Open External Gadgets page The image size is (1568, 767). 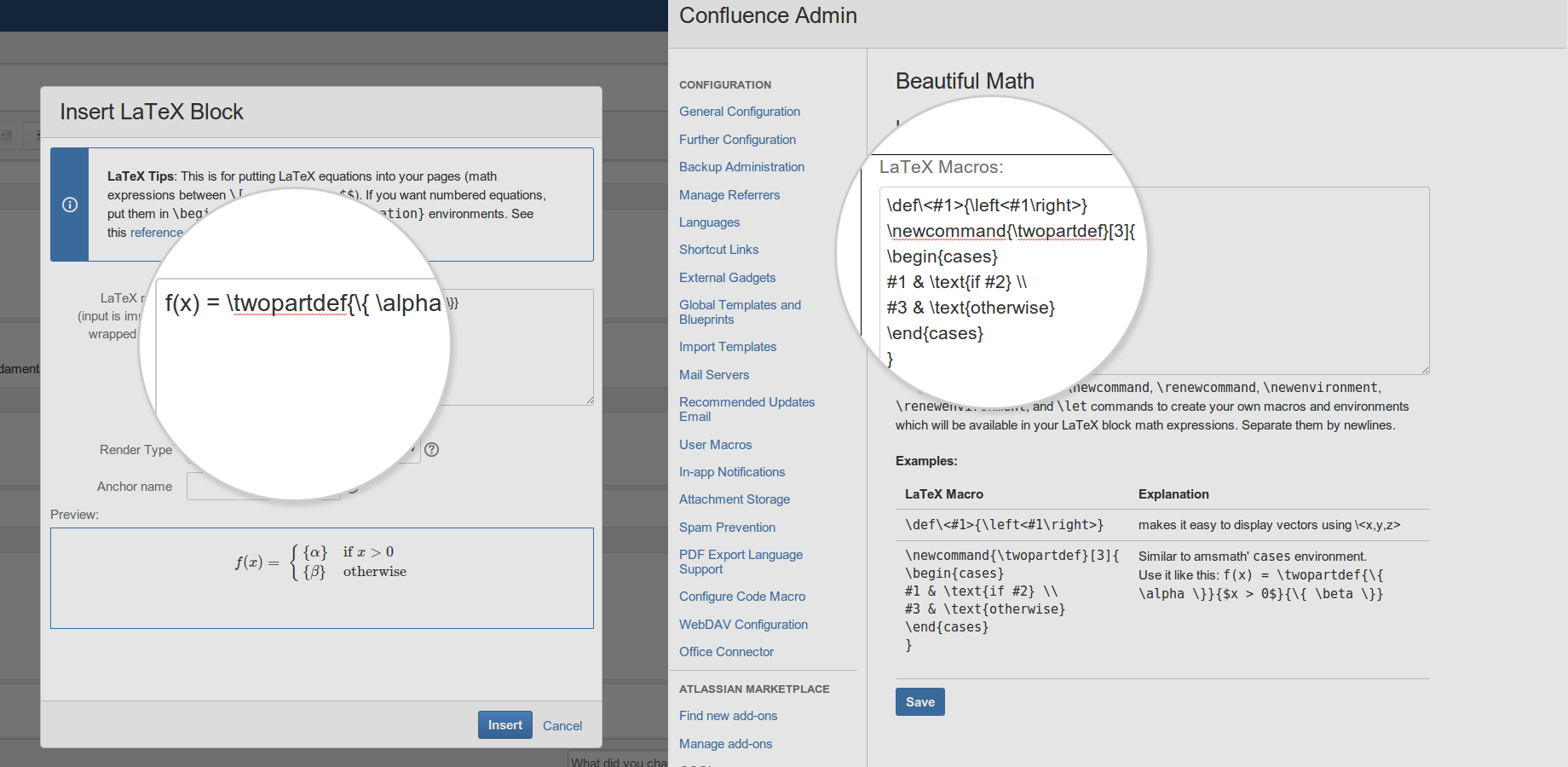(727, 278)
